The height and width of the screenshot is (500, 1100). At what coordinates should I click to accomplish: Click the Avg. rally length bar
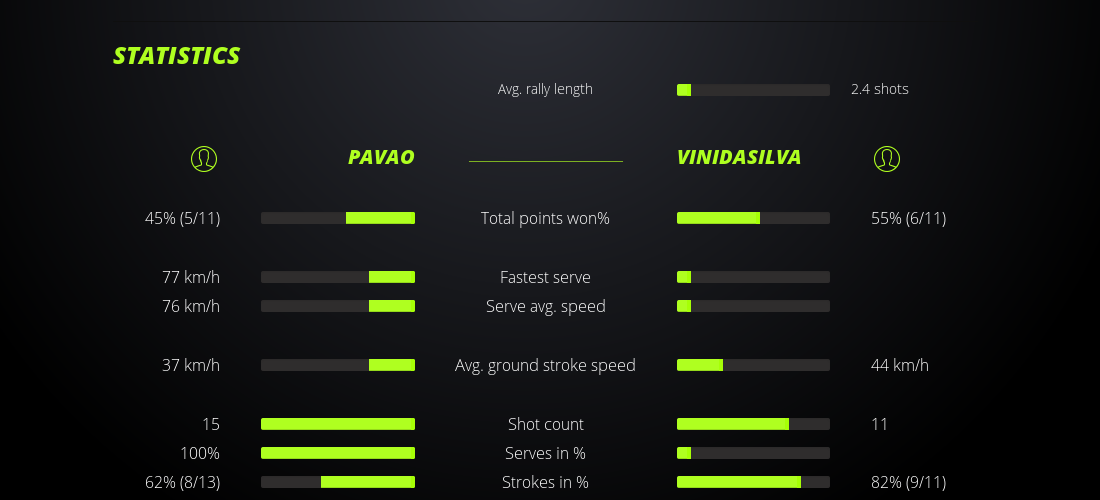point(753,90)
